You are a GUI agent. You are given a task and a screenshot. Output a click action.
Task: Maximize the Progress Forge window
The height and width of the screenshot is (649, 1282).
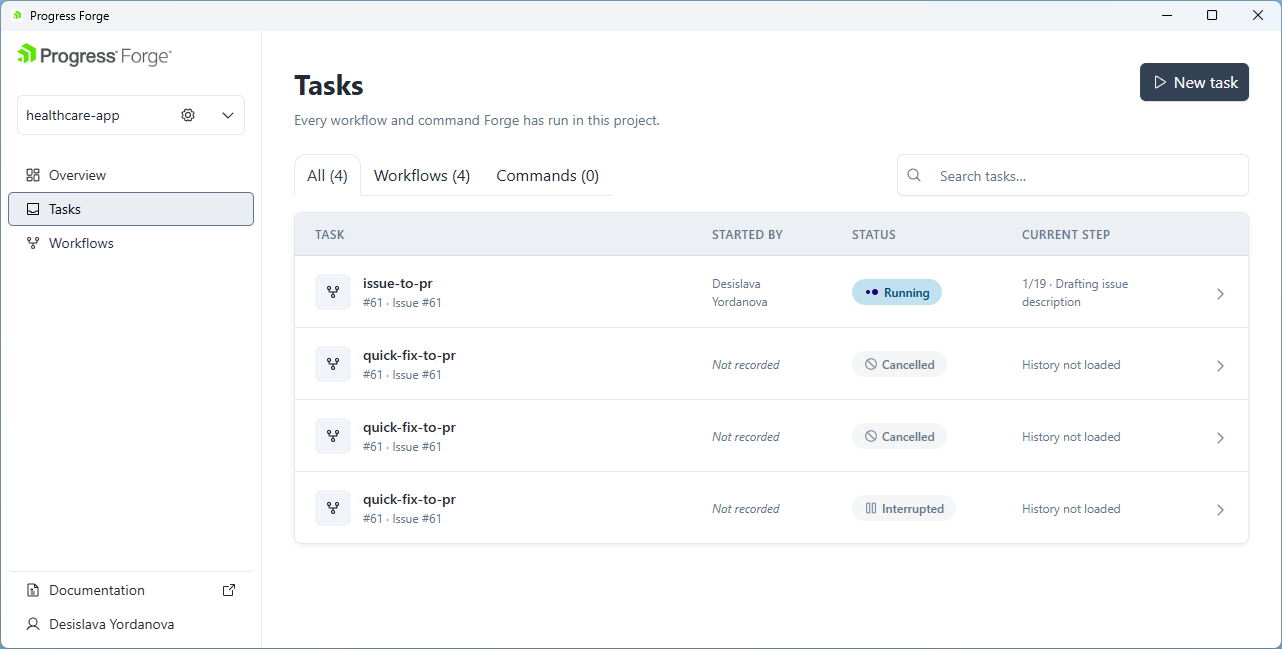tap(1212, 15)
